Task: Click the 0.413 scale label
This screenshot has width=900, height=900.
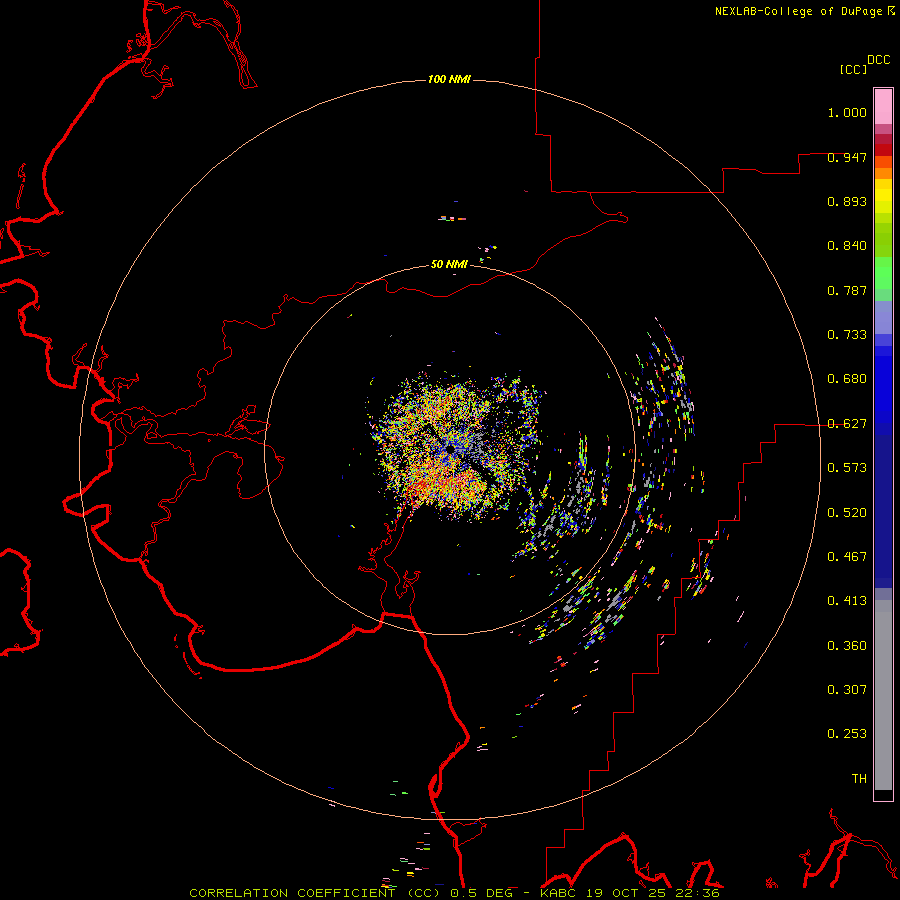Action: pos(847,601)
